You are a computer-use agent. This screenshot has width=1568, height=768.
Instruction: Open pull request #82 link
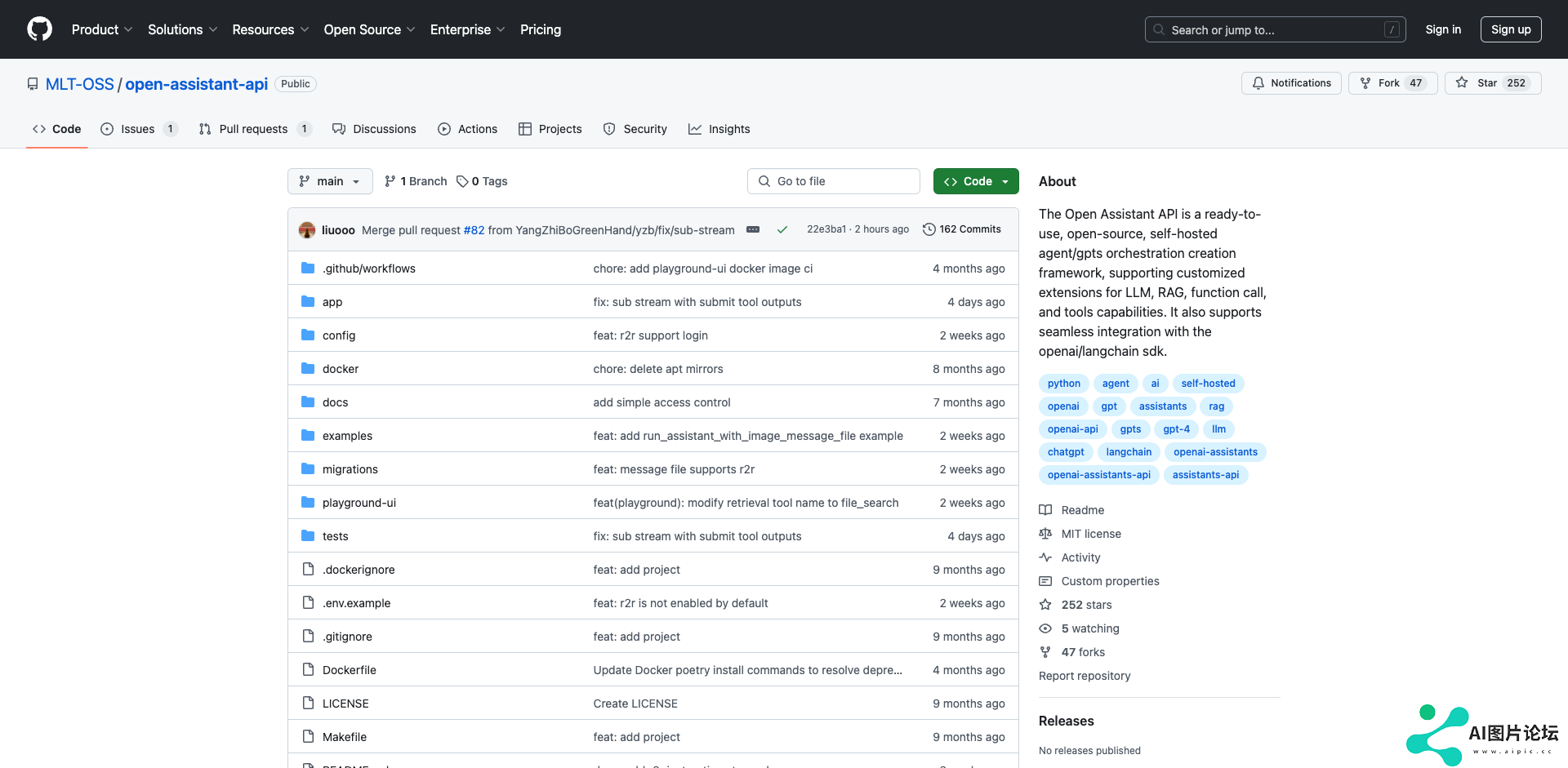pos(474,230)
